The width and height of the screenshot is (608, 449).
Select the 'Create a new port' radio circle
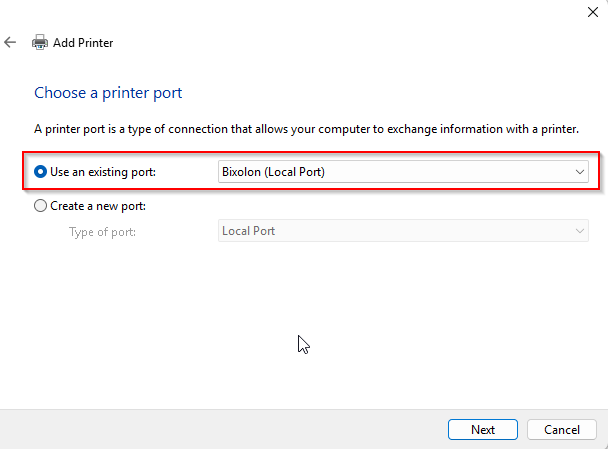pos(40,206)
